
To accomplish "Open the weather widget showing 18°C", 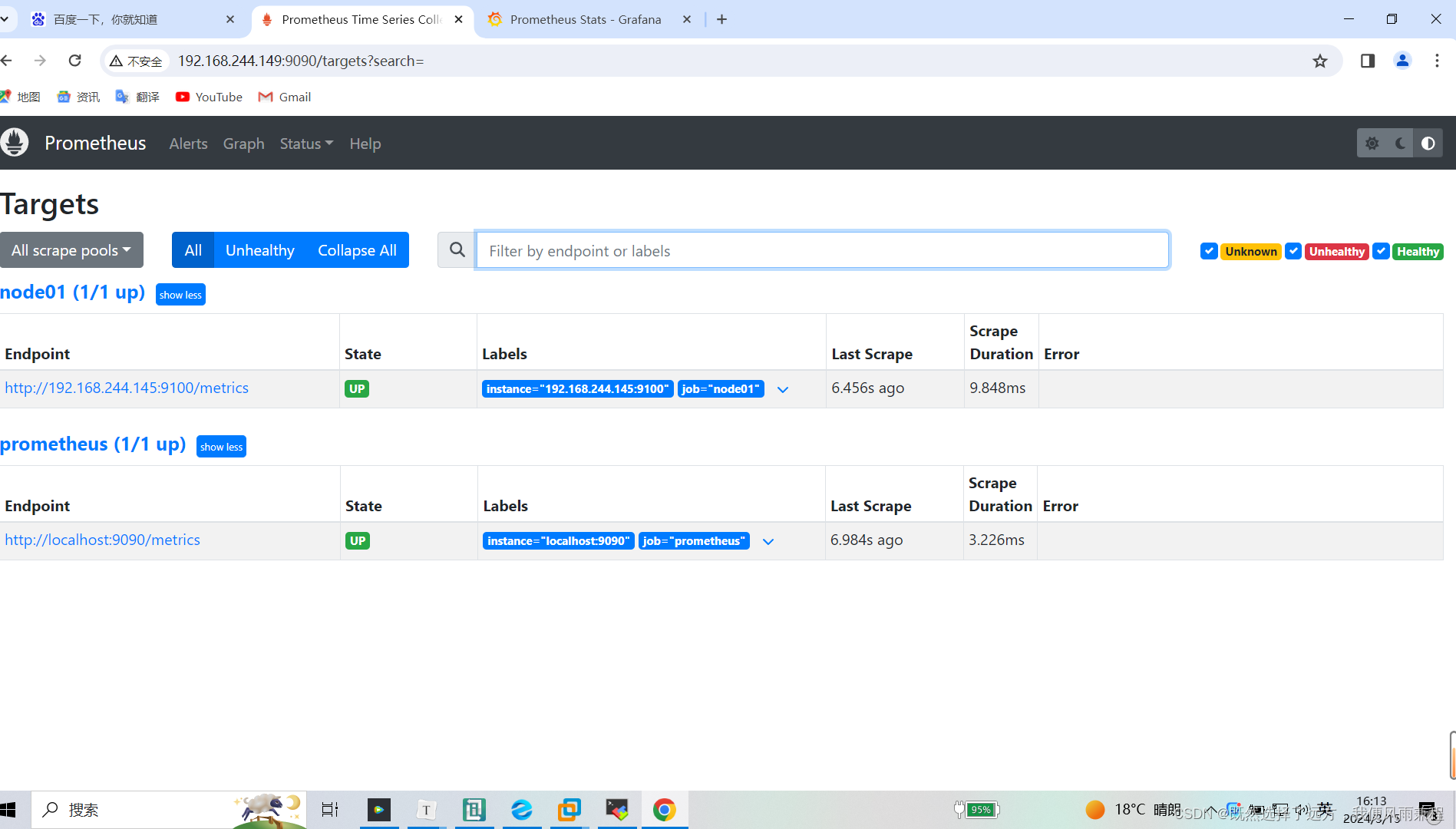I will (1134, 810).
